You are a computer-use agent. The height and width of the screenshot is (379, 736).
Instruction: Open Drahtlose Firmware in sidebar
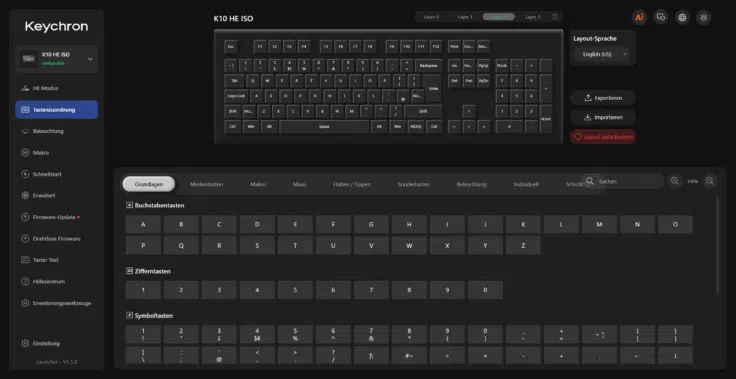pyautogui.click(x=57, y=239)
